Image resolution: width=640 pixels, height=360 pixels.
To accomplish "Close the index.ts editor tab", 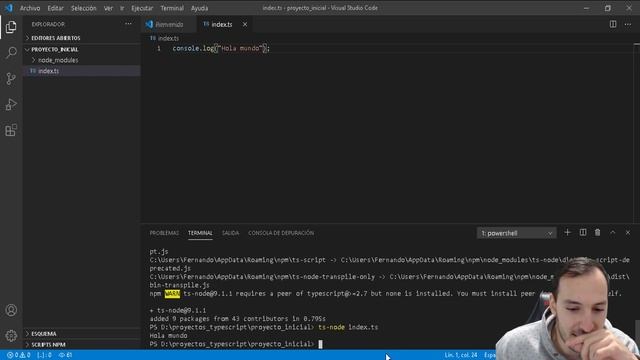I will pyautogui.click(x=245, y=24).
